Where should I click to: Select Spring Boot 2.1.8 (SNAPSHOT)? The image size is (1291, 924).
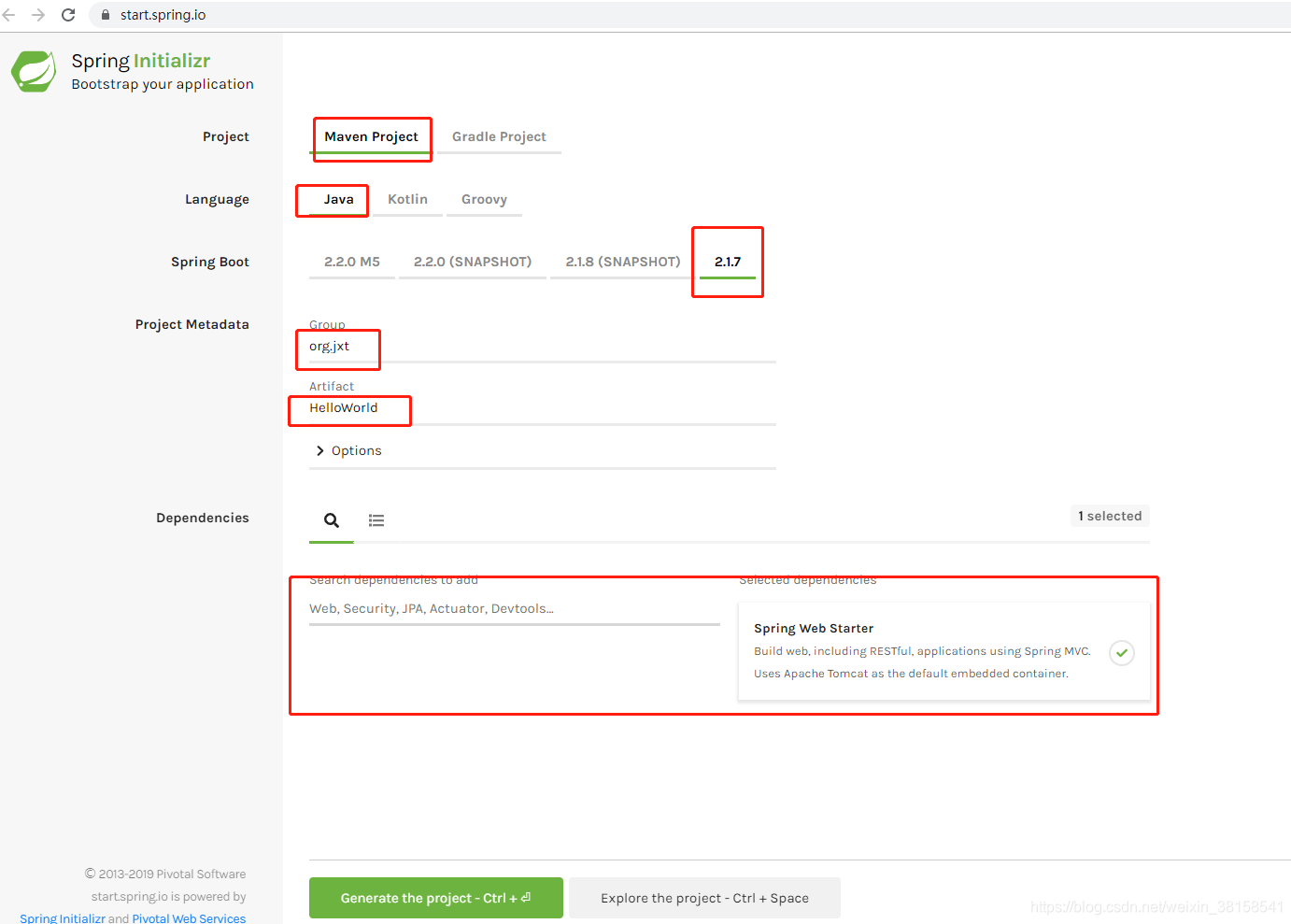(x=623, y=262)
